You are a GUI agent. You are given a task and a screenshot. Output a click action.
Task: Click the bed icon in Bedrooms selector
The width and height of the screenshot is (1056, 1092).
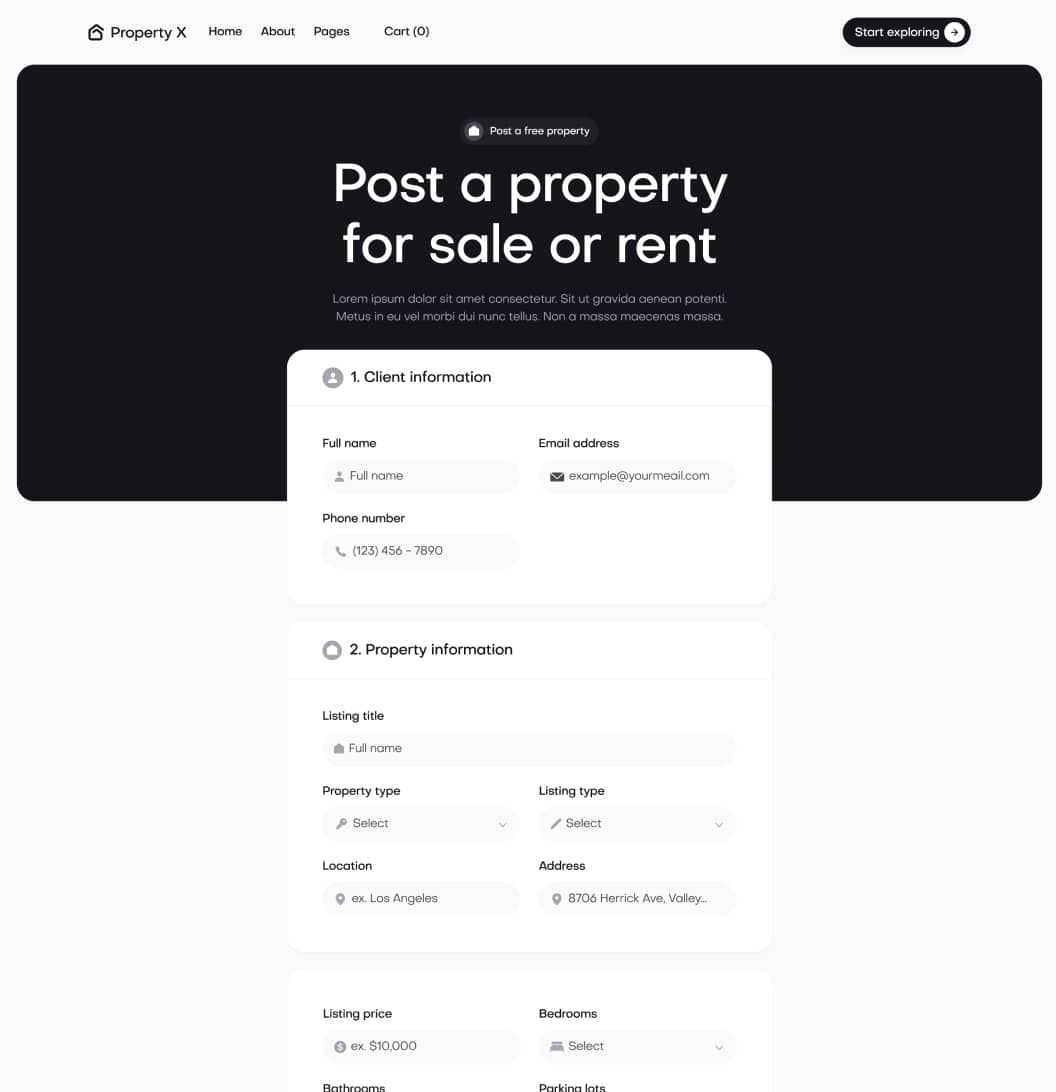pos(556,1046)
